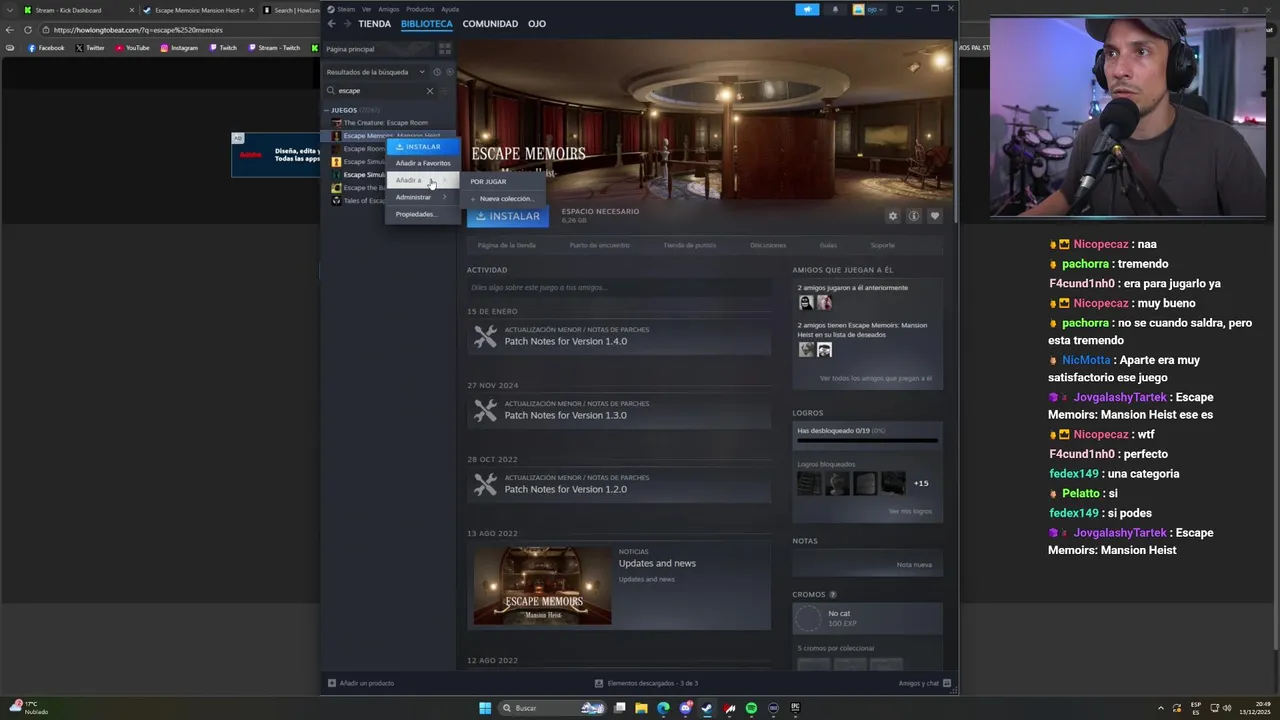Select The Creature: Escape Room game
The image size is (1280, 720).
tap(385, 123)
